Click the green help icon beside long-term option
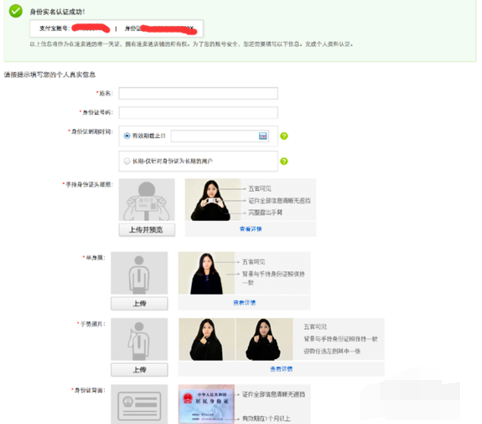482x424 pixels. [284, 161]
